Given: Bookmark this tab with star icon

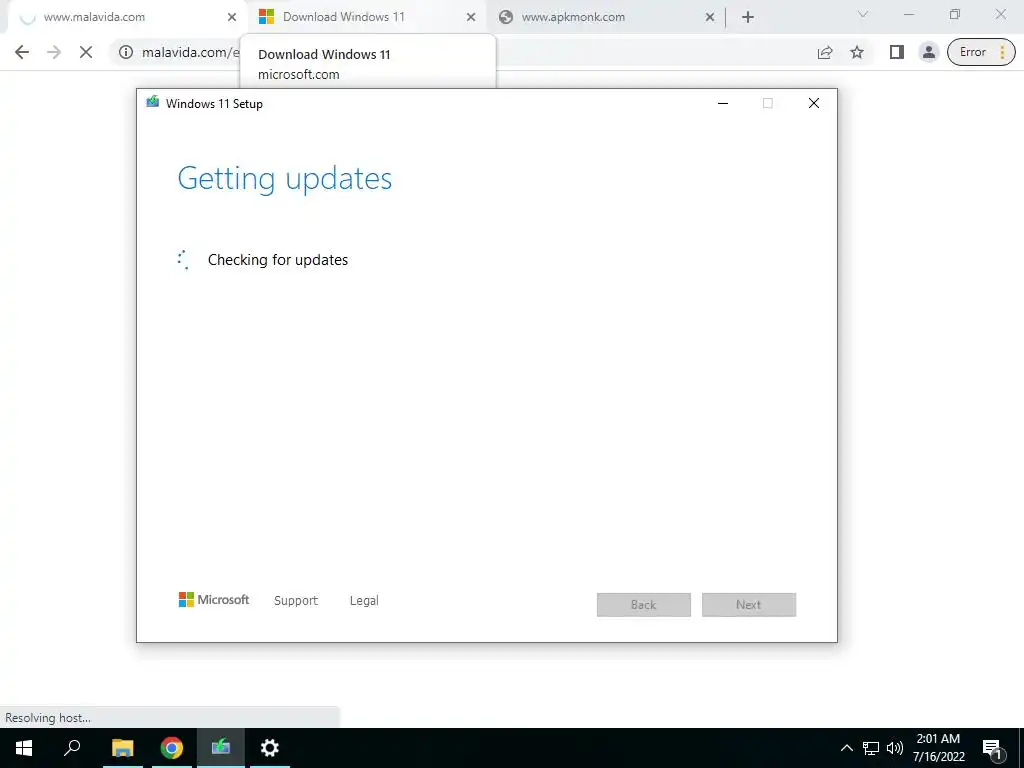Looking at the screenshot, I should (x=857, y=52).
